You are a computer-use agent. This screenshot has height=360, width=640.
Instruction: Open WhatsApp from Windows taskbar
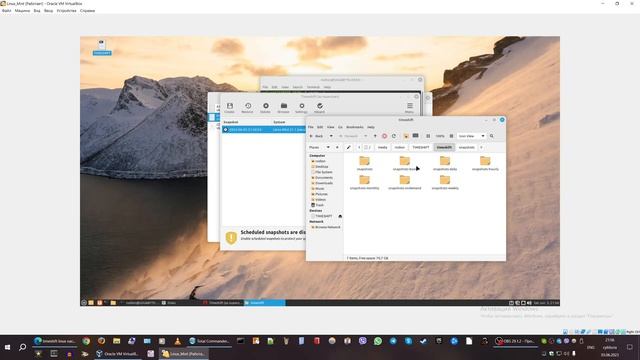[x=378, y=341]
